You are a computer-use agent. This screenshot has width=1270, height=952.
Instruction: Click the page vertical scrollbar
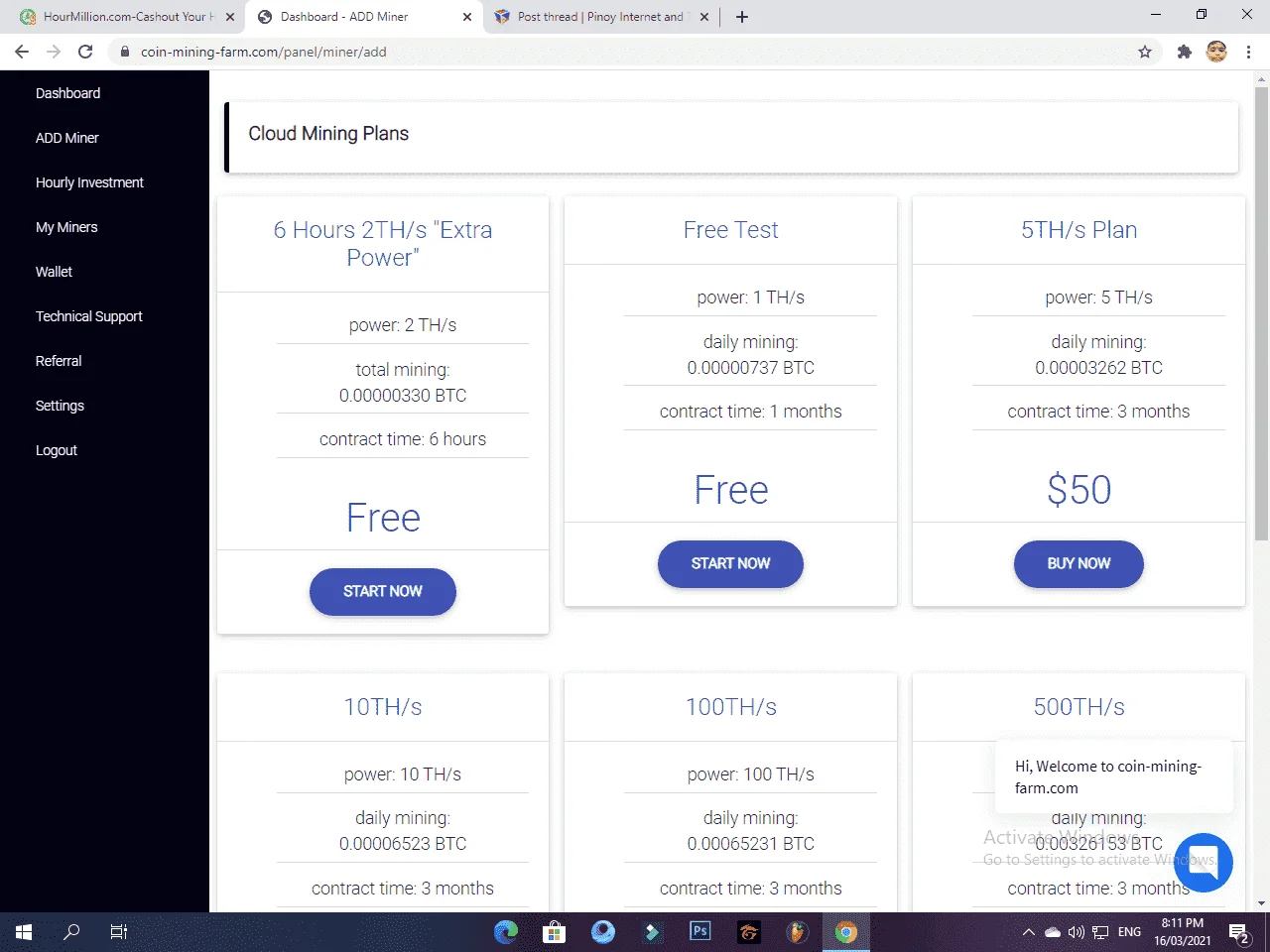click(x=1262, y=313)
